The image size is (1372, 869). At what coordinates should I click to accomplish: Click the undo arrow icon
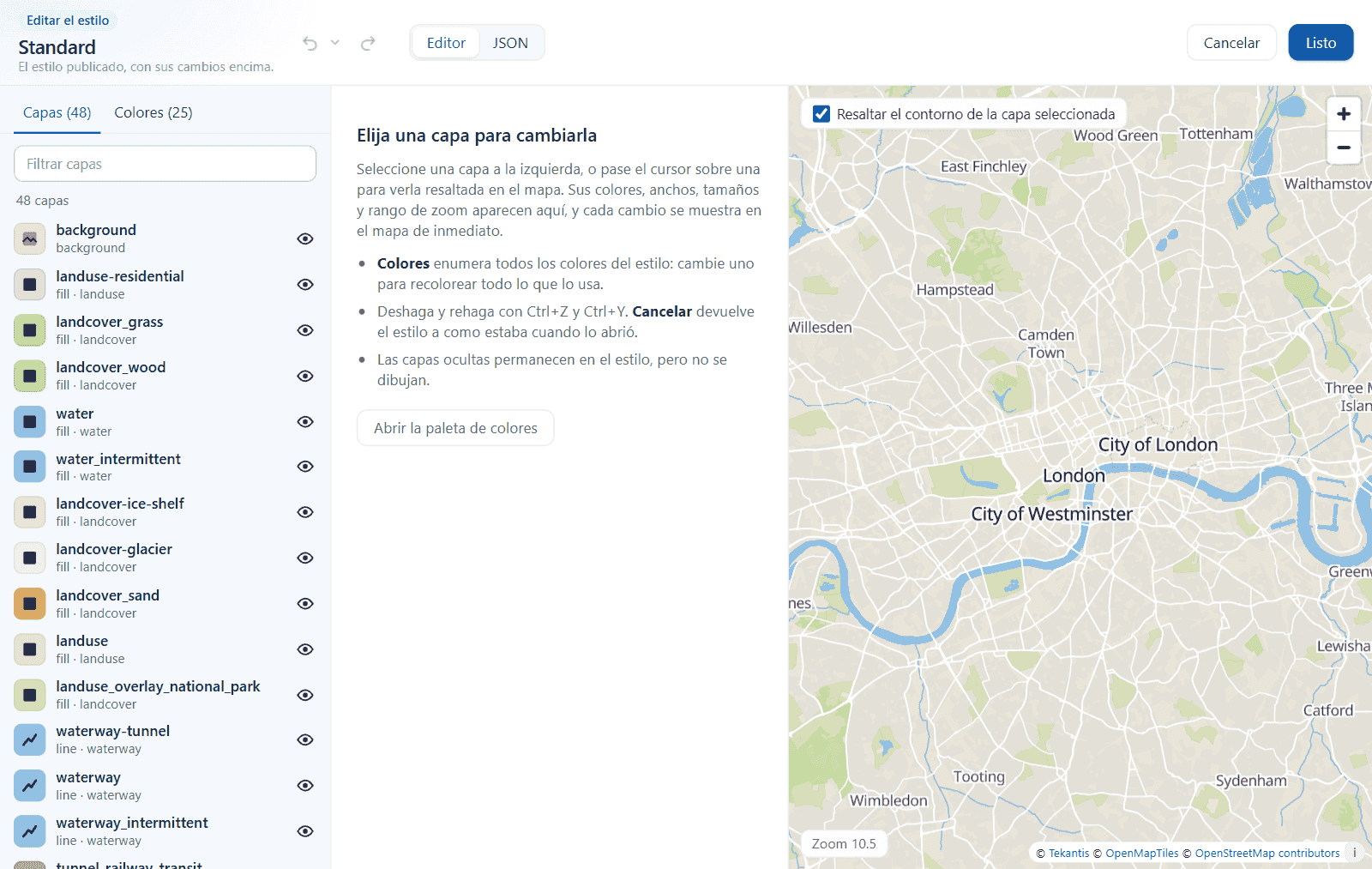310,43
